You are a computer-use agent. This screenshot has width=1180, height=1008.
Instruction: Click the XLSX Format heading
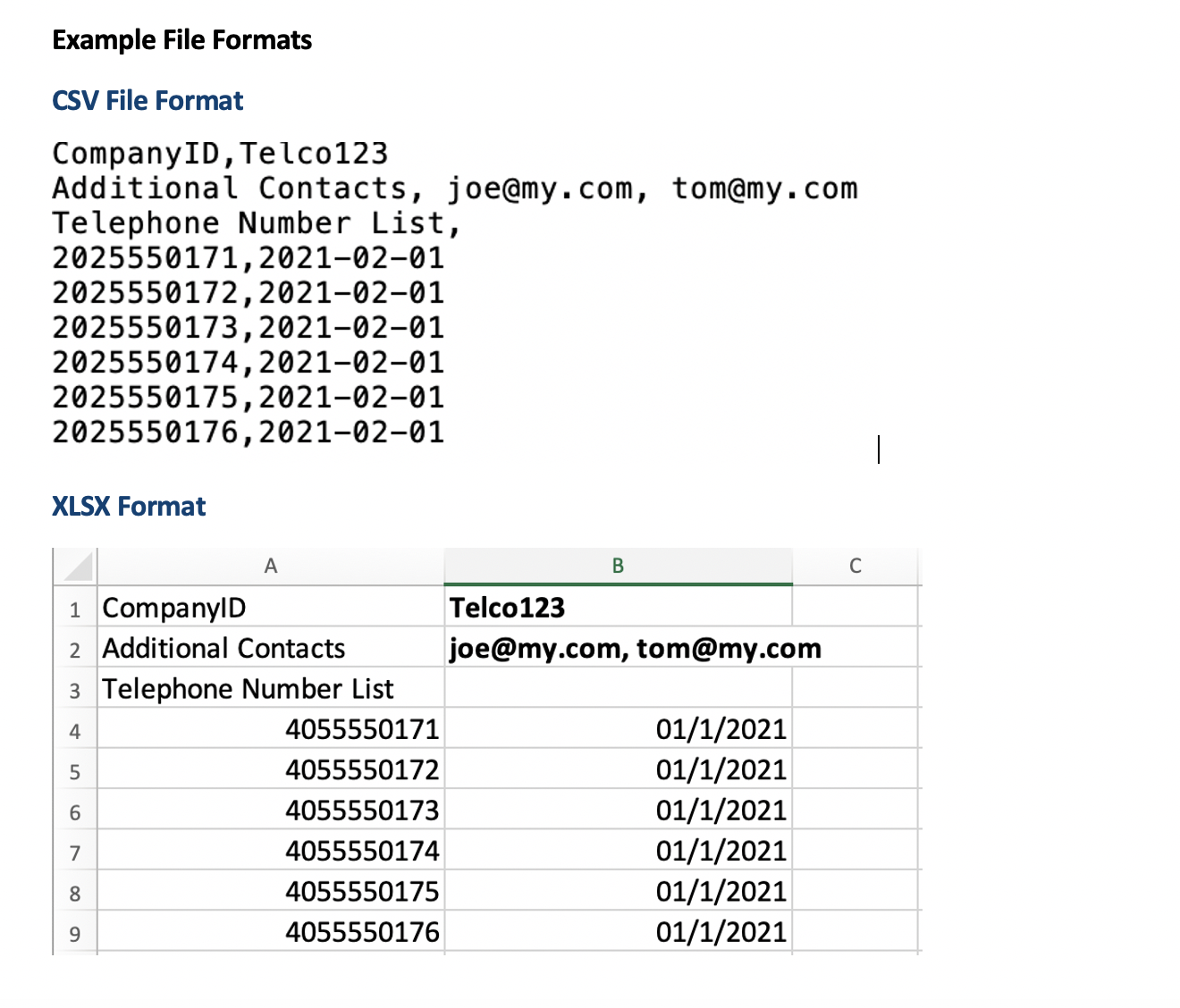(x=129, y=507)
